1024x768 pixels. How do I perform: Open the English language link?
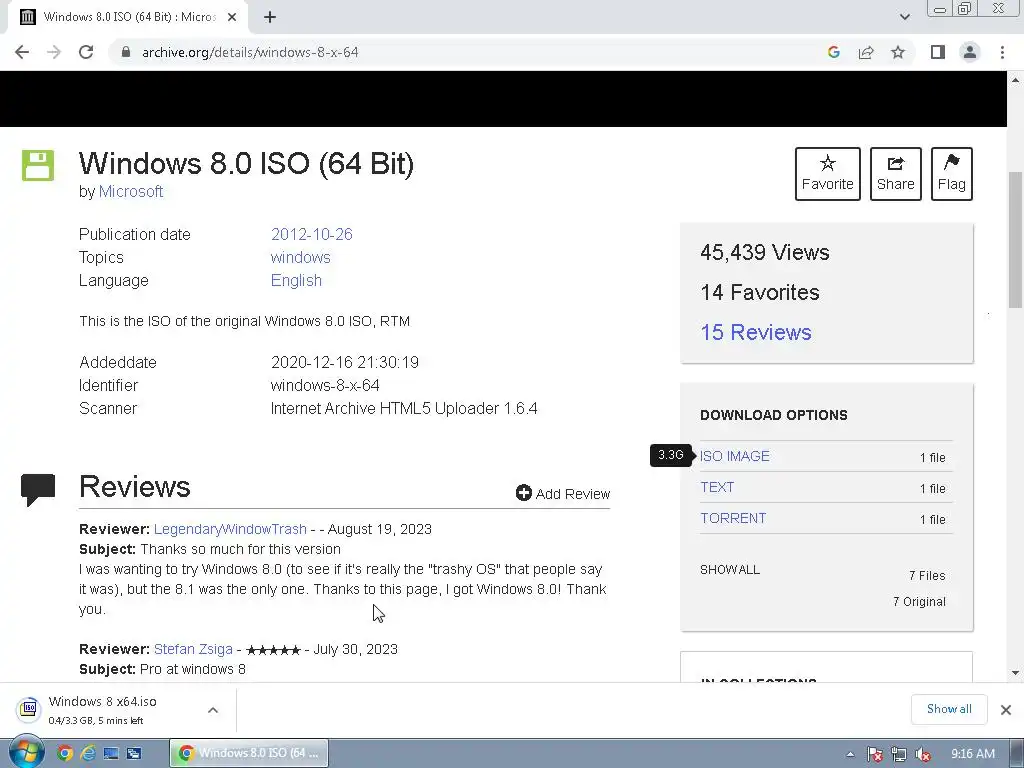tap(296, 280)
